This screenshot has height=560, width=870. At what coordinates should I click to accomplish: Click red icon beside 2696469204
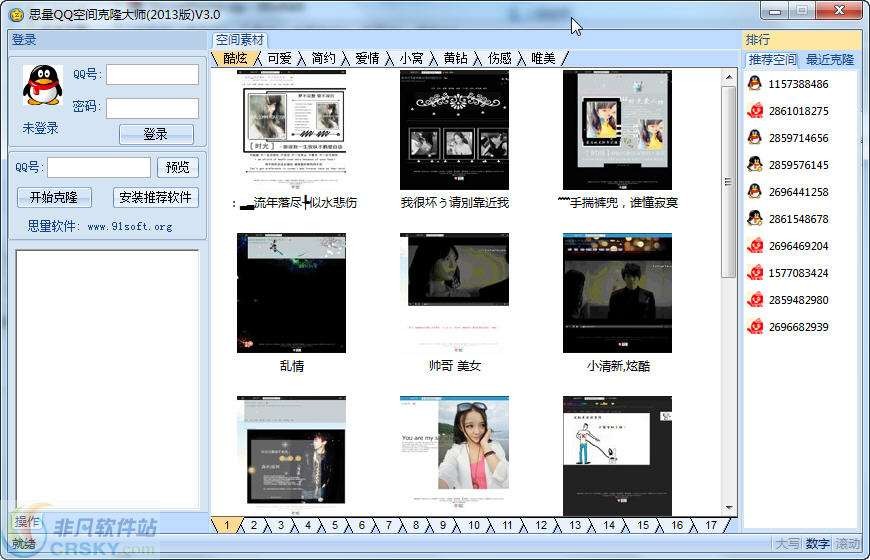point(755,245)
